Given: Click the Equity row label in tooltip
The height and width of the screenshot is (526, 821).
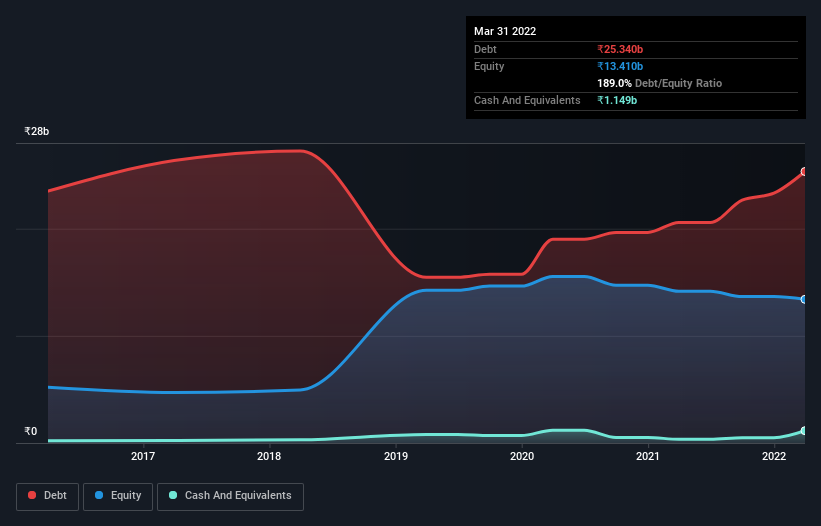Looking at the screenshot, I should (x=489, y=66).
